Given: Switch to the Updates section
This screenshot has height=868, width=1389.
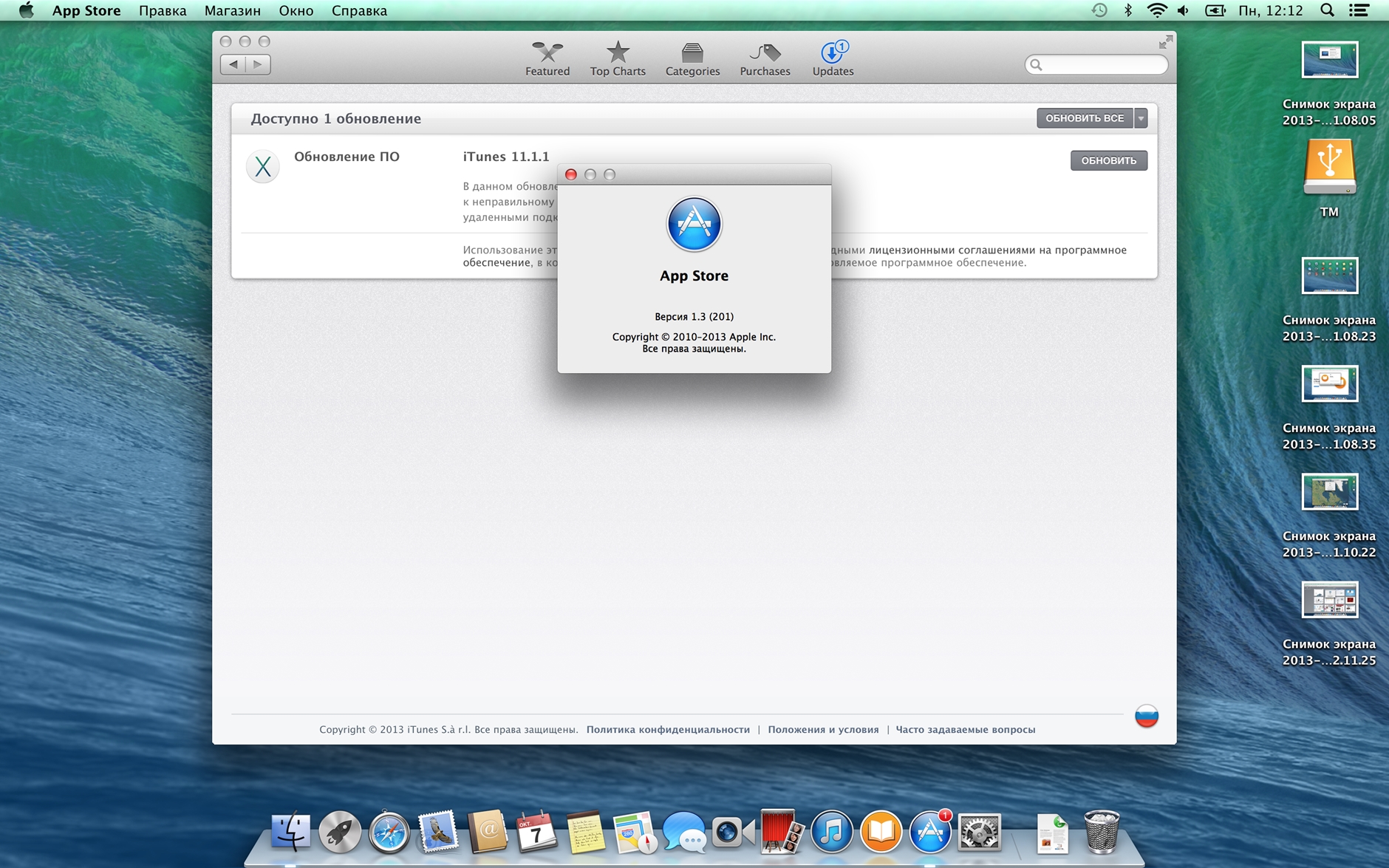Looking at the screenshot, I should pos(833,58).
